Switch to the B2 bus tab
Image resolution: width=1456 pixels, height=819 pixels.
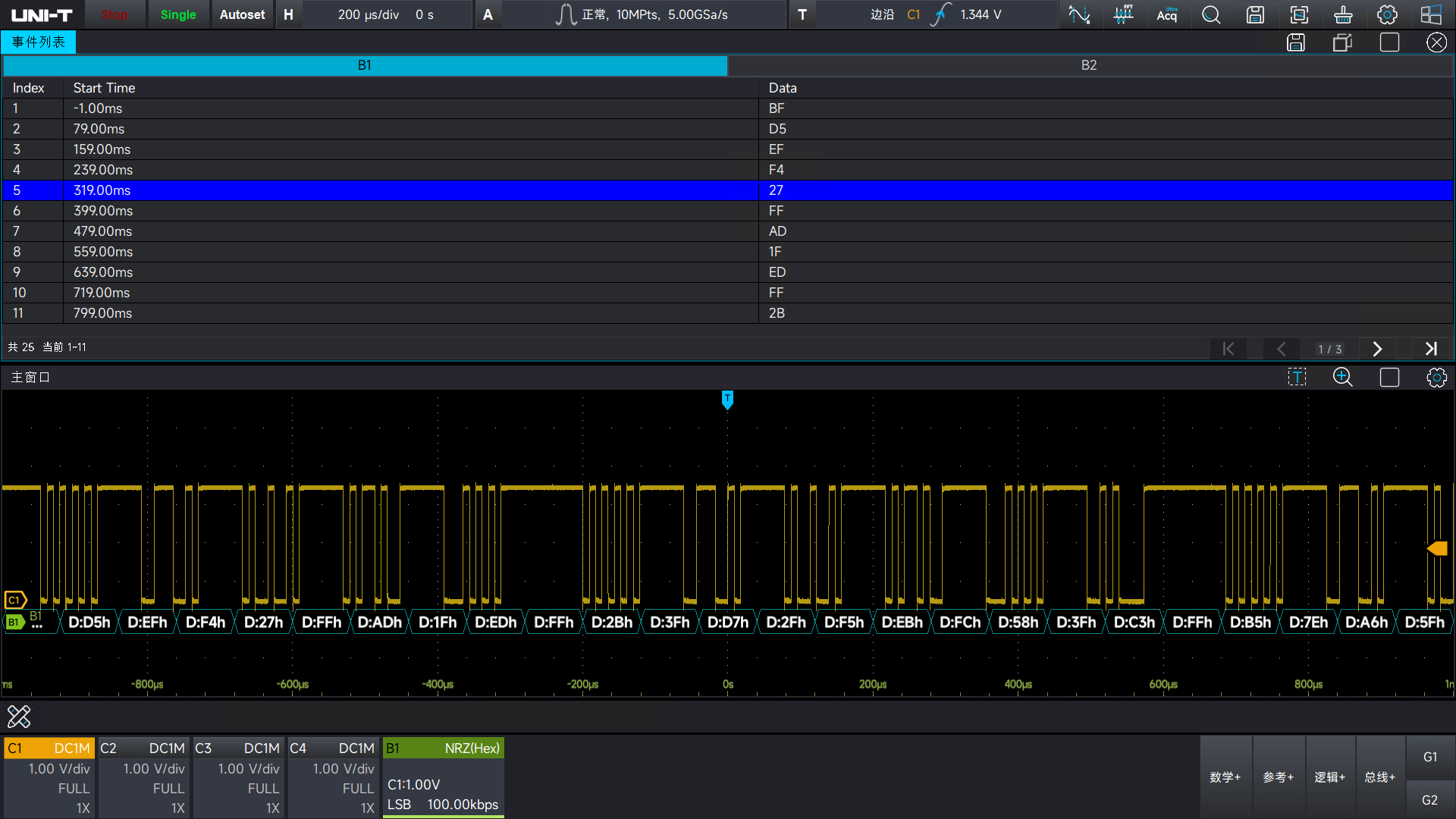click(1089, 65)
